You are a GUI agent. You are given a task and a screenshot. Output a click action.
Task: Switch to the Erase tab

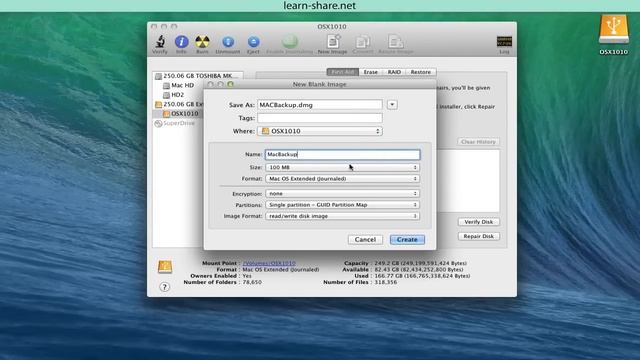pos(371,72)
